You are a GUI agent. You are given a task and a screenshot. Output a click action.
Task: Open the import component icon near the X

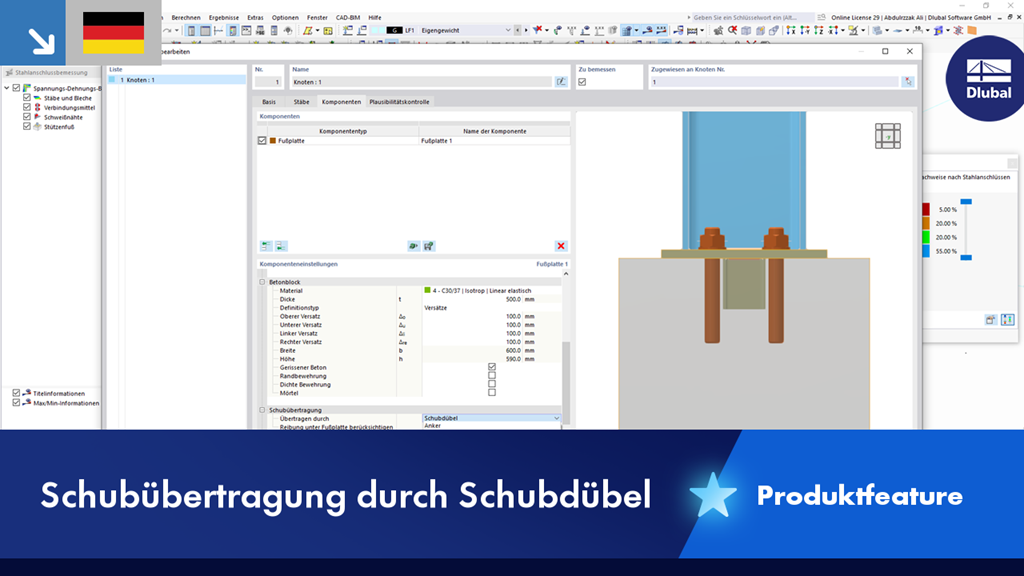(413, 244)
